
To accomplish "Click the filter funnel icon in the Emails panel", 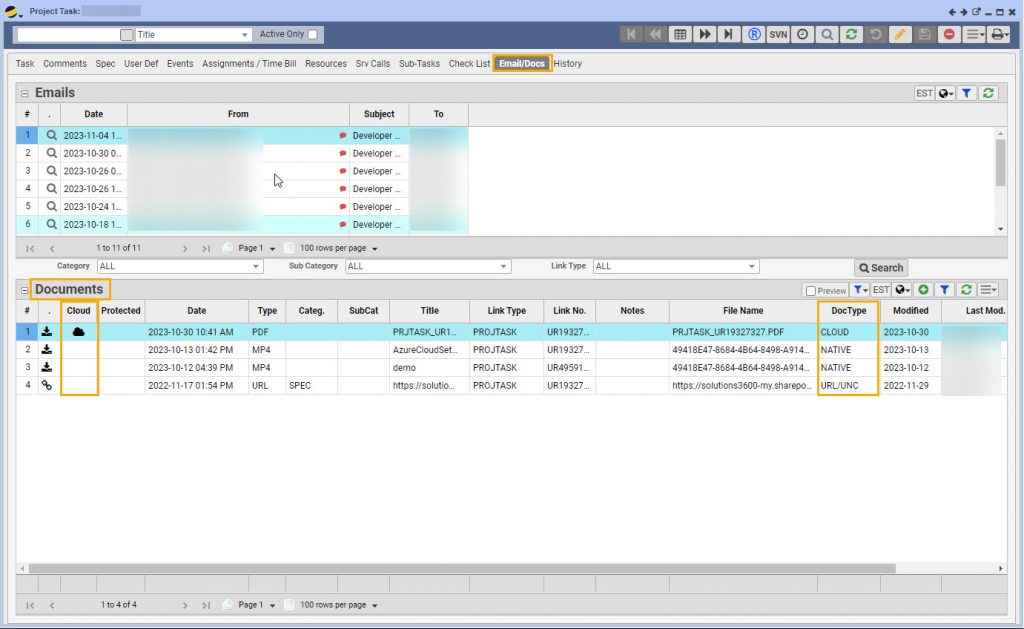I will [x=967, y=93].
